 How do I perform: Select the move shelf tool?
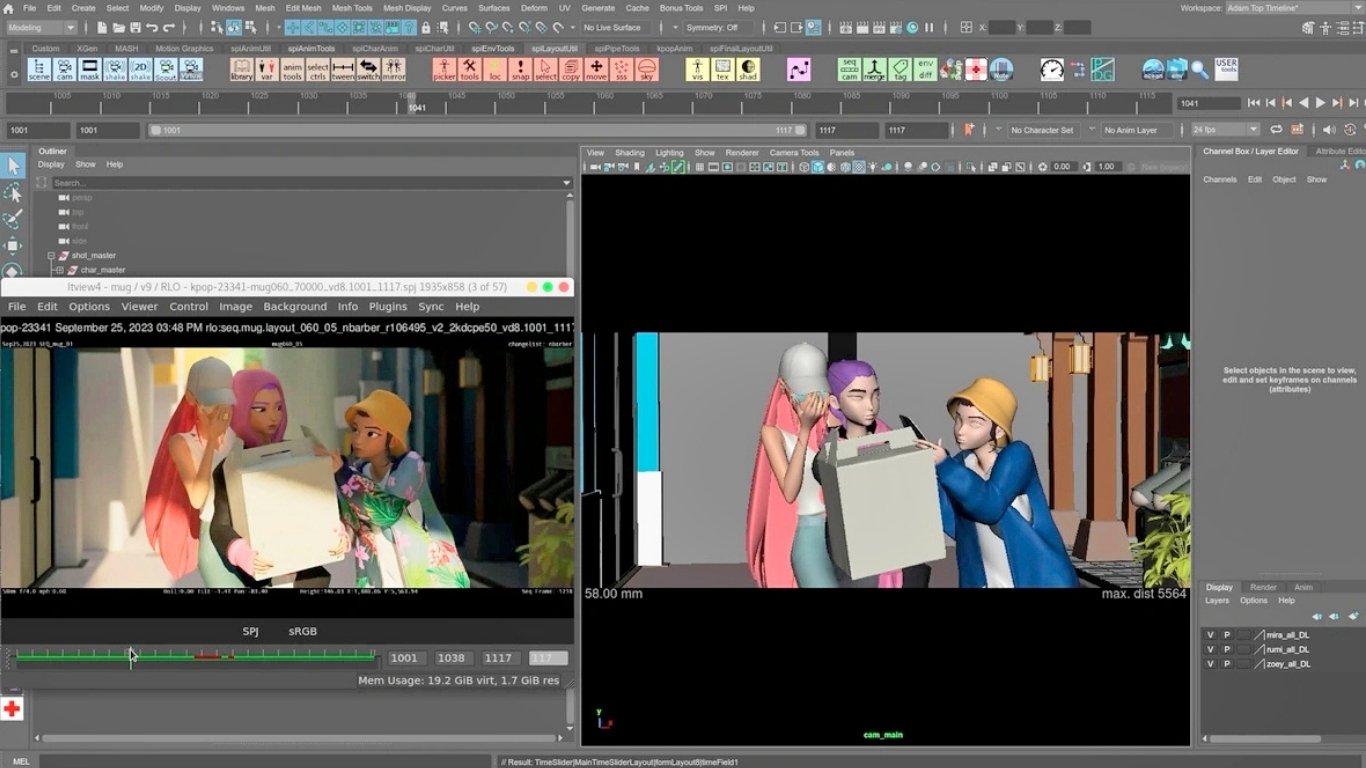pyautogui.click(x=596, y=70)
